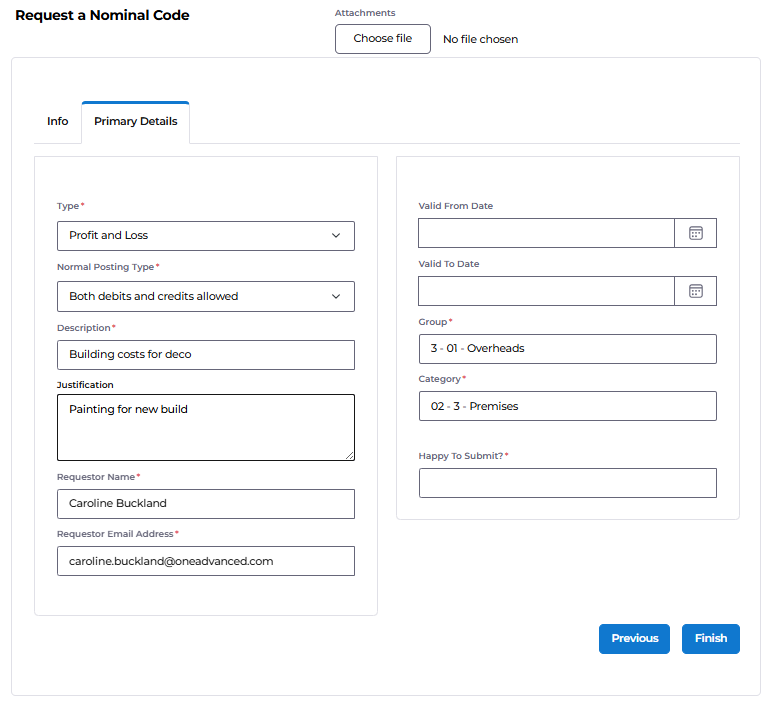The height and width of the screenshot is (707, 762).
Task: Click inside the Justification text area
Action: pyautogui.click(x=206, y=428)
